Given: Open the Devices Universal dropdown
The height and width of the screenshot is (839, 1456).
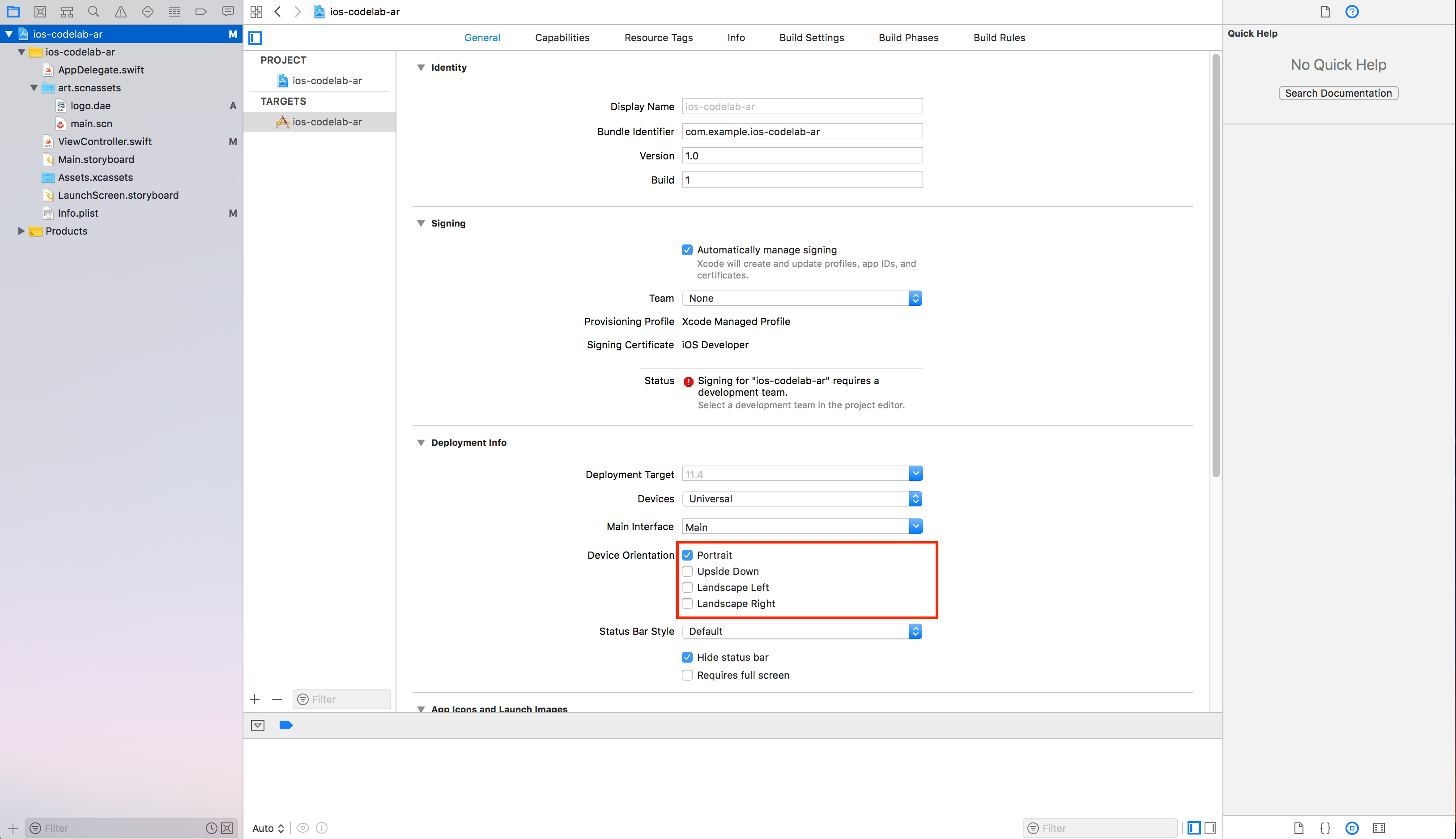Looking at the screenshot, I should (802, 498).
